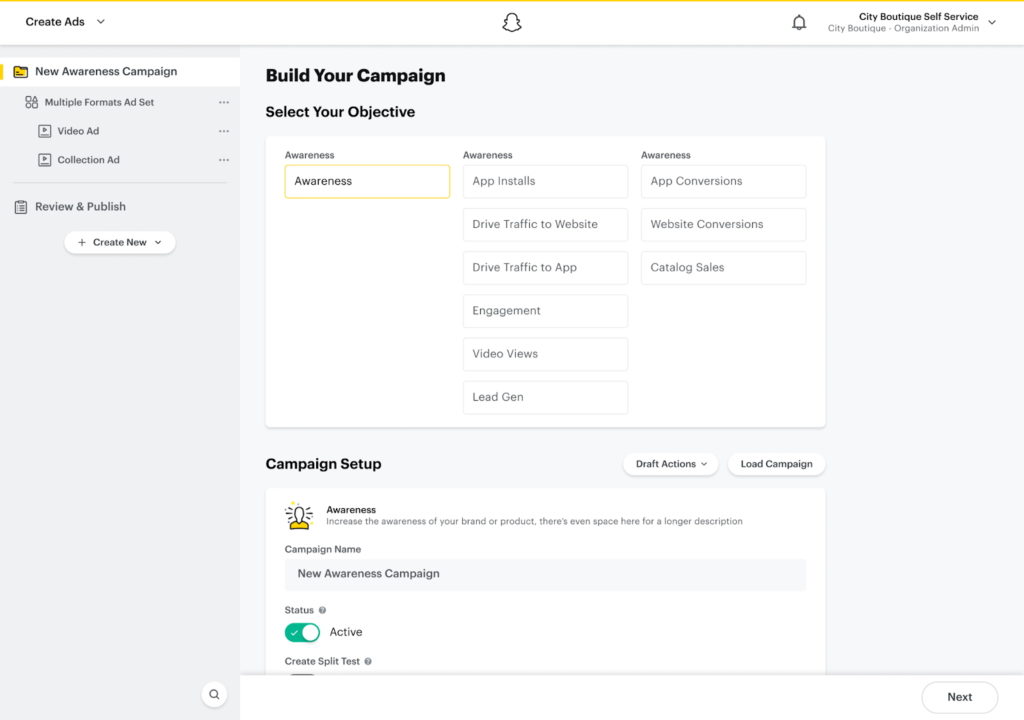Click the Collection Ad media icon
1024x720 pixels.
coord(43,159)
